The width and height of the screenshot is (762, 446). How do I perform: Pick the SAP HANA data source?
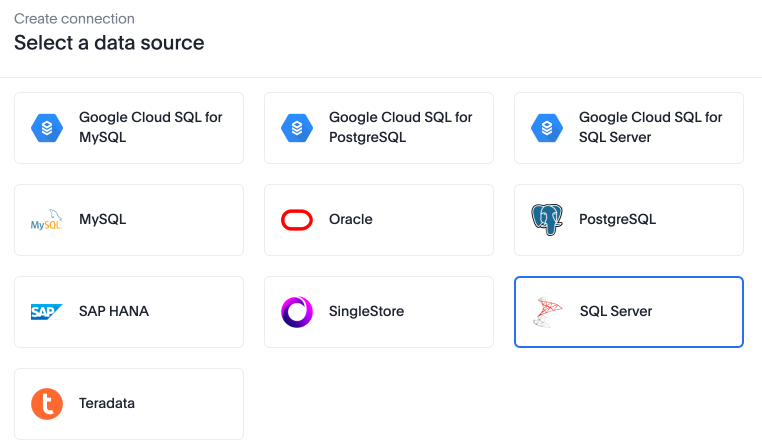[x=129, y=312]
